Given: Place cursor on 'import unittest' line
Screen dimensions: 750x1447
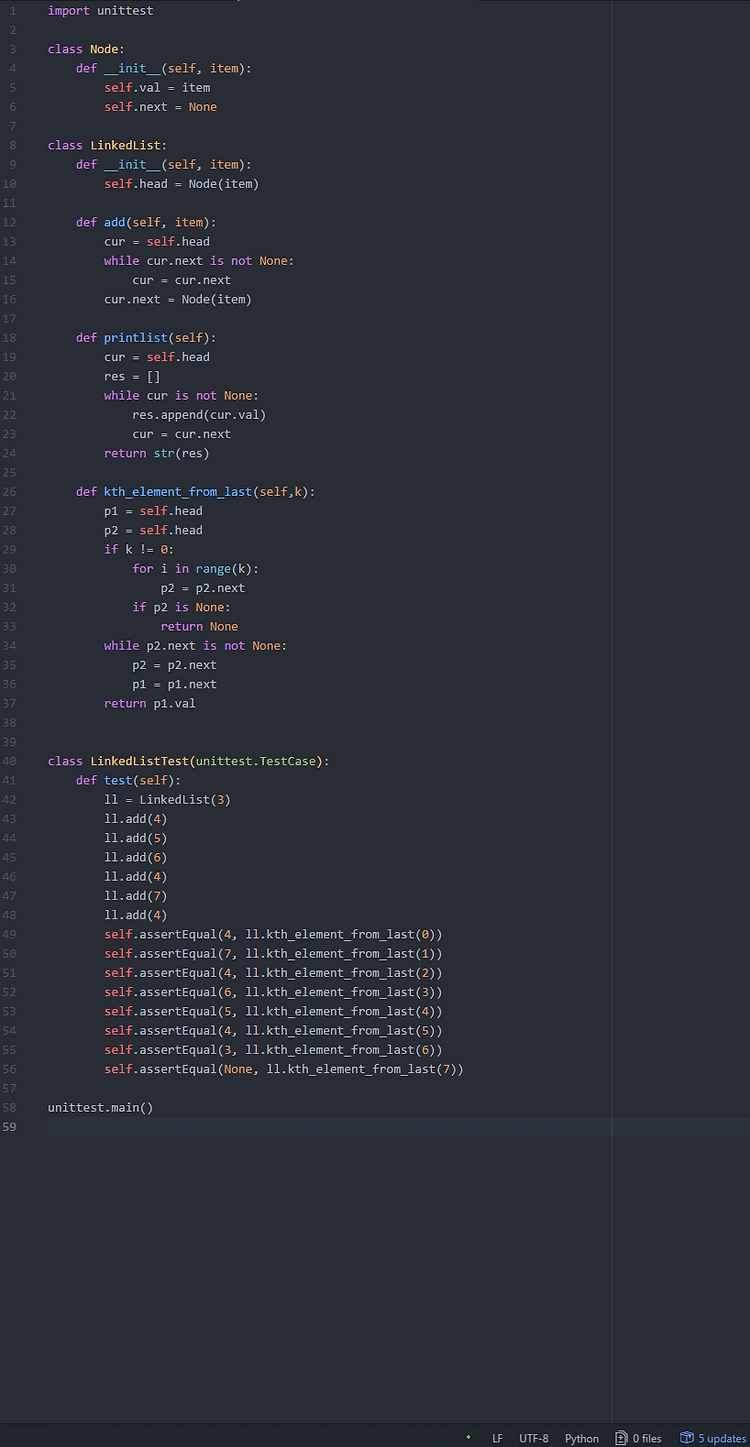Looking at the screenshot, I should [x=101, y=10].
